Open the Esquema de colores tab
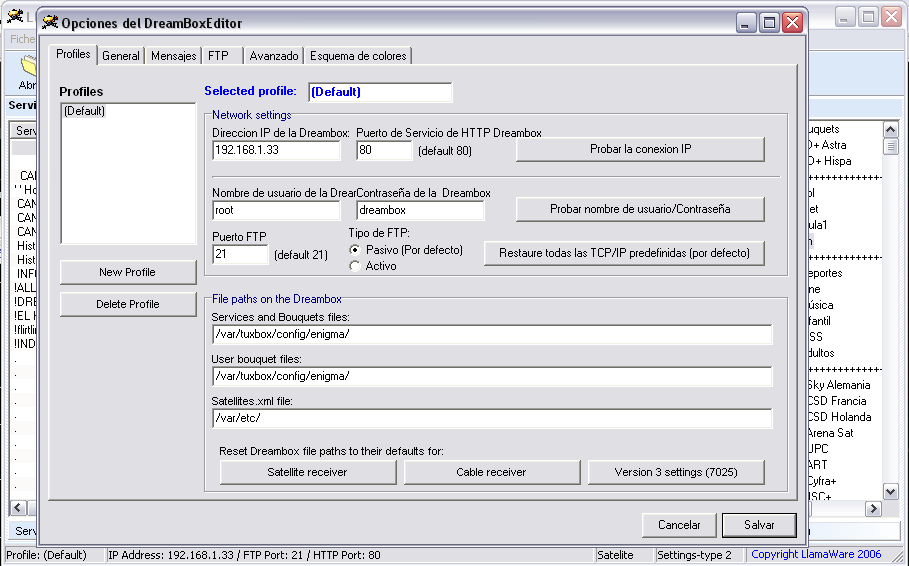 [x=358, y=56]
